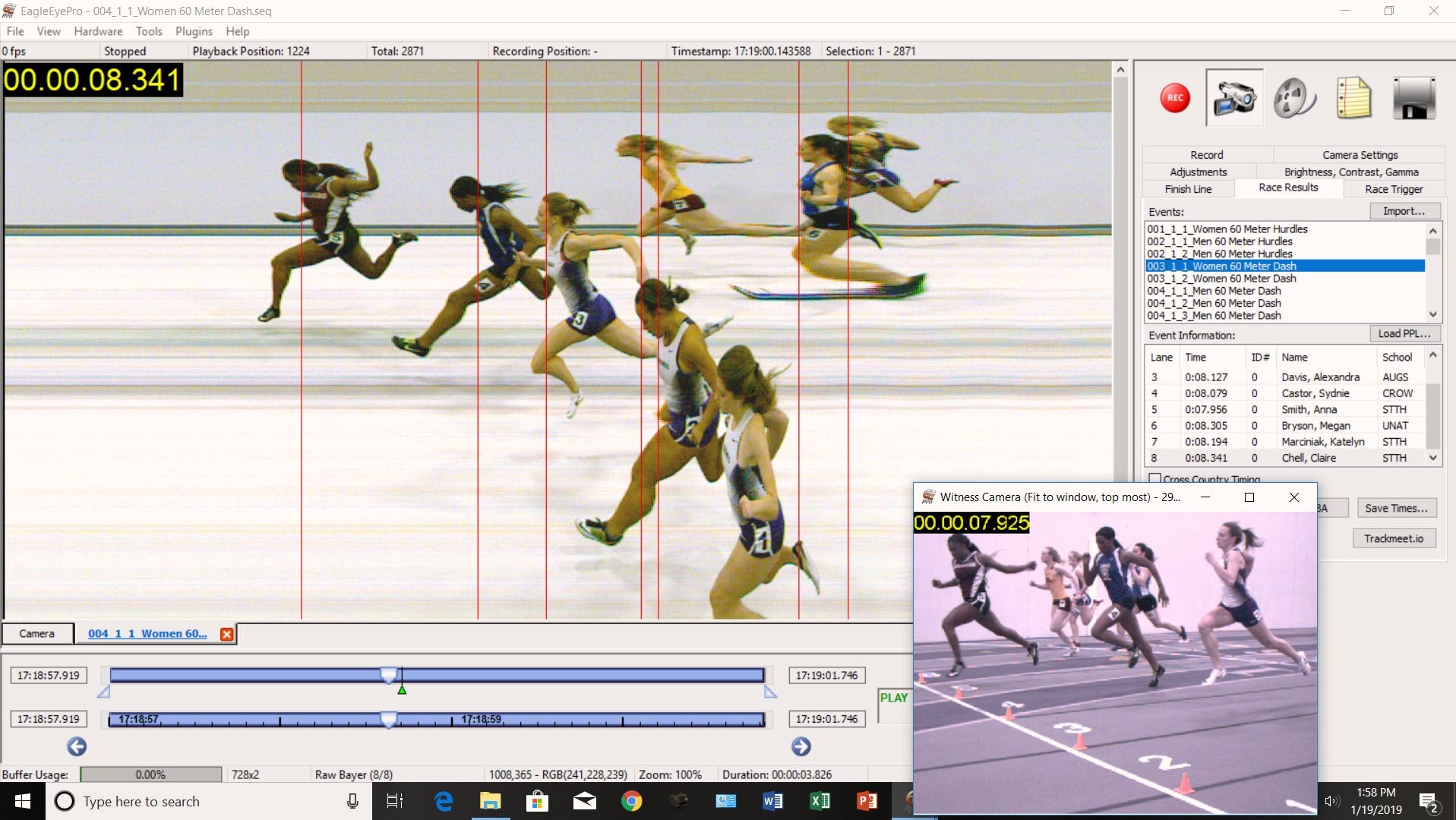Click the red REC record icon

[x=1175, y=98]
